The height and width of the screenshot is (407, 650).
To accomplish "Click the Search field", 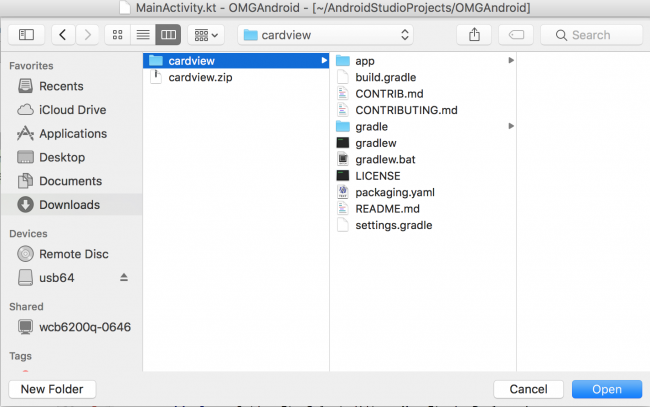I will coord(592,35).
